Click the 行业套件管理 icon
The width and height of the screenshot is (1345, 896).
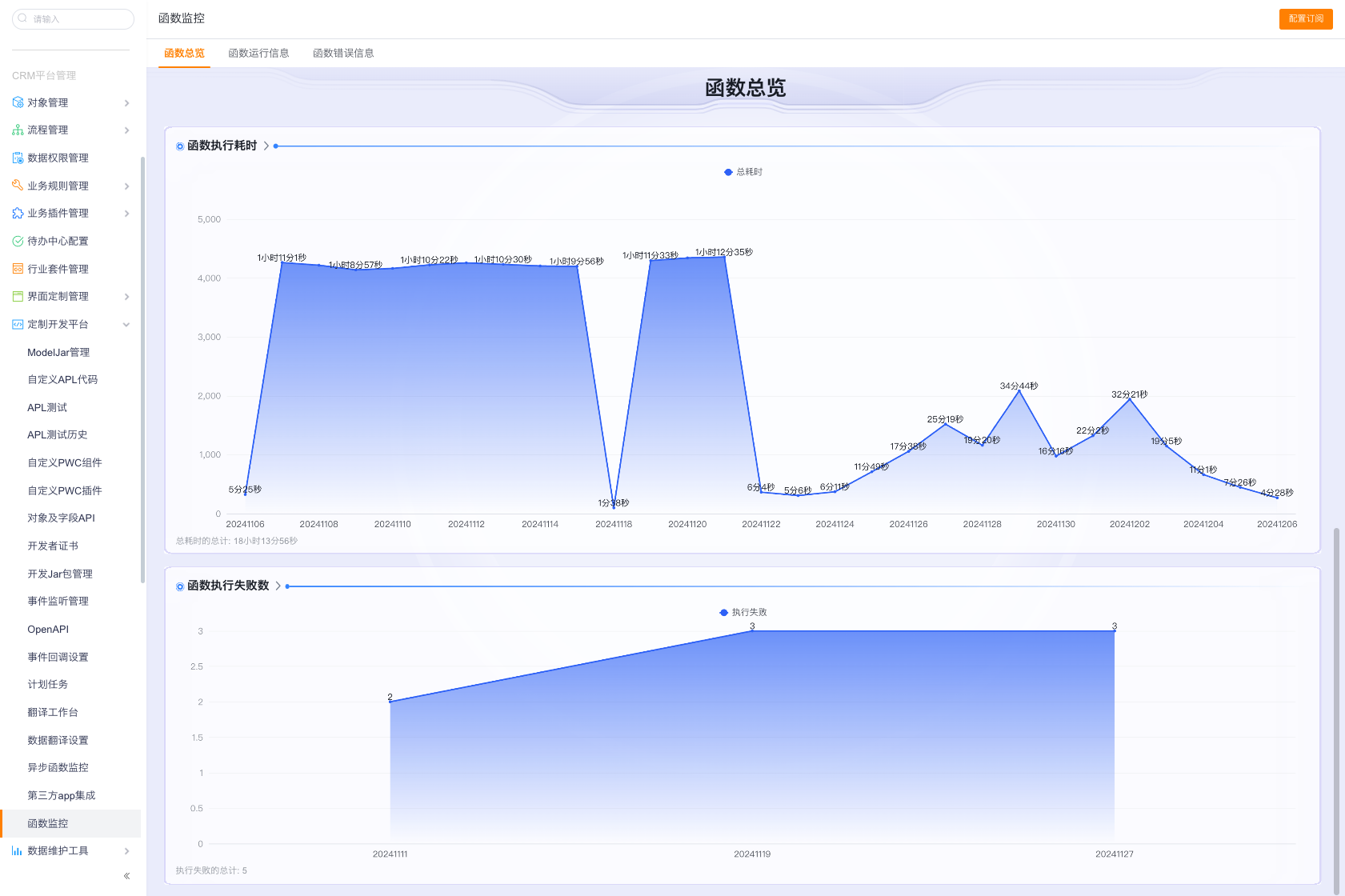pos(18,269)
